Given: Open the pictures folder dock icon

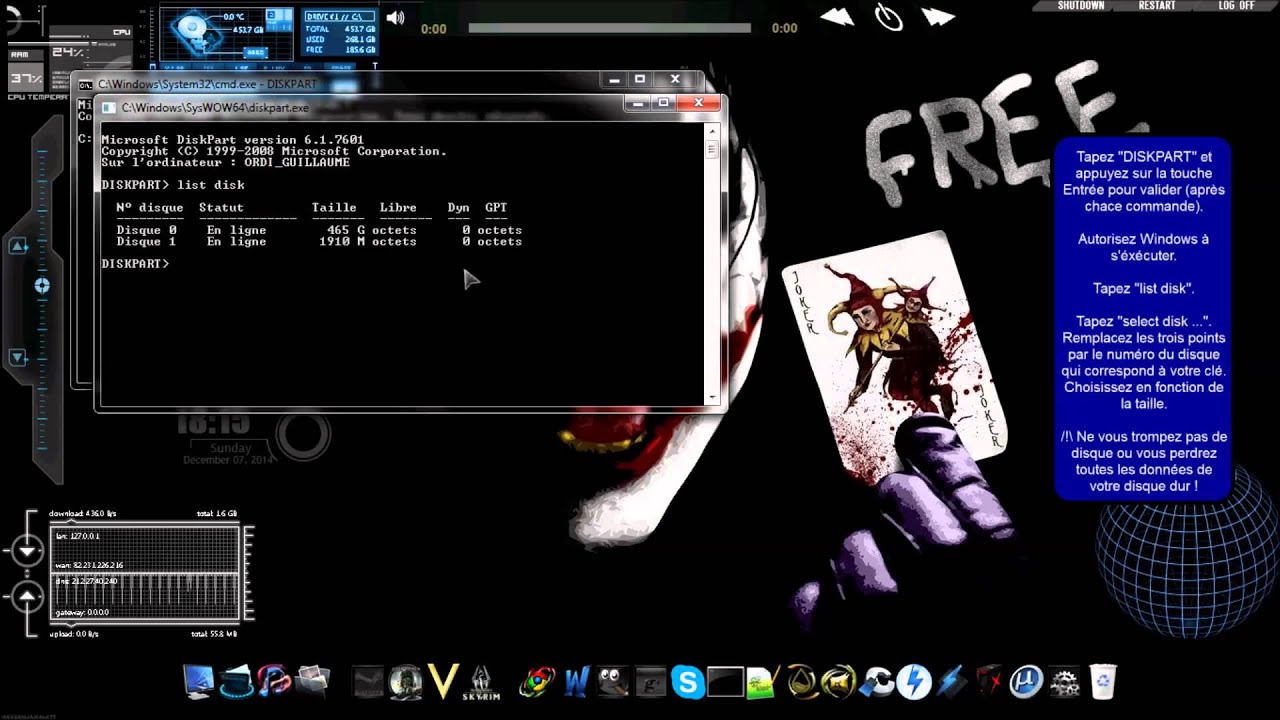Looking at the screenshot, I should [x=312, y=682].
